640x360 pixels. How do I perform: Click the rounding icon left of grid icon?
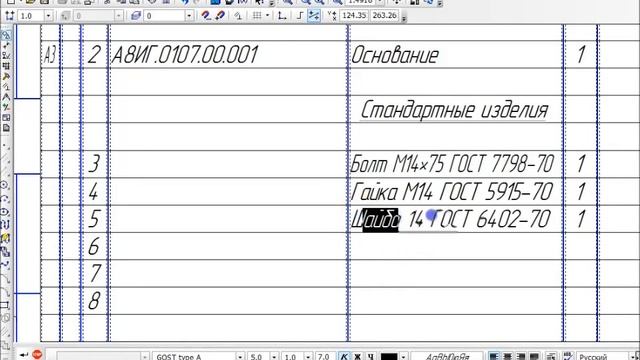[238, 16]
